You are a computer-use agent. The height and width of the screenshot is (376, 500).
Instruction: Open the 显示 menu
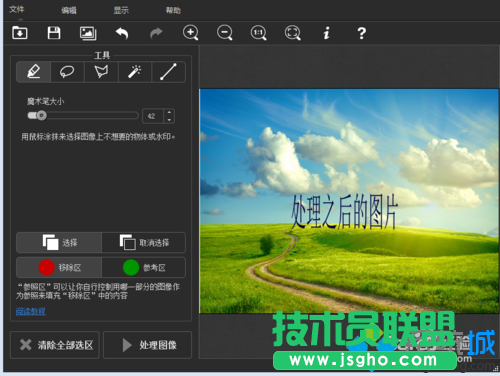point(121,10)
